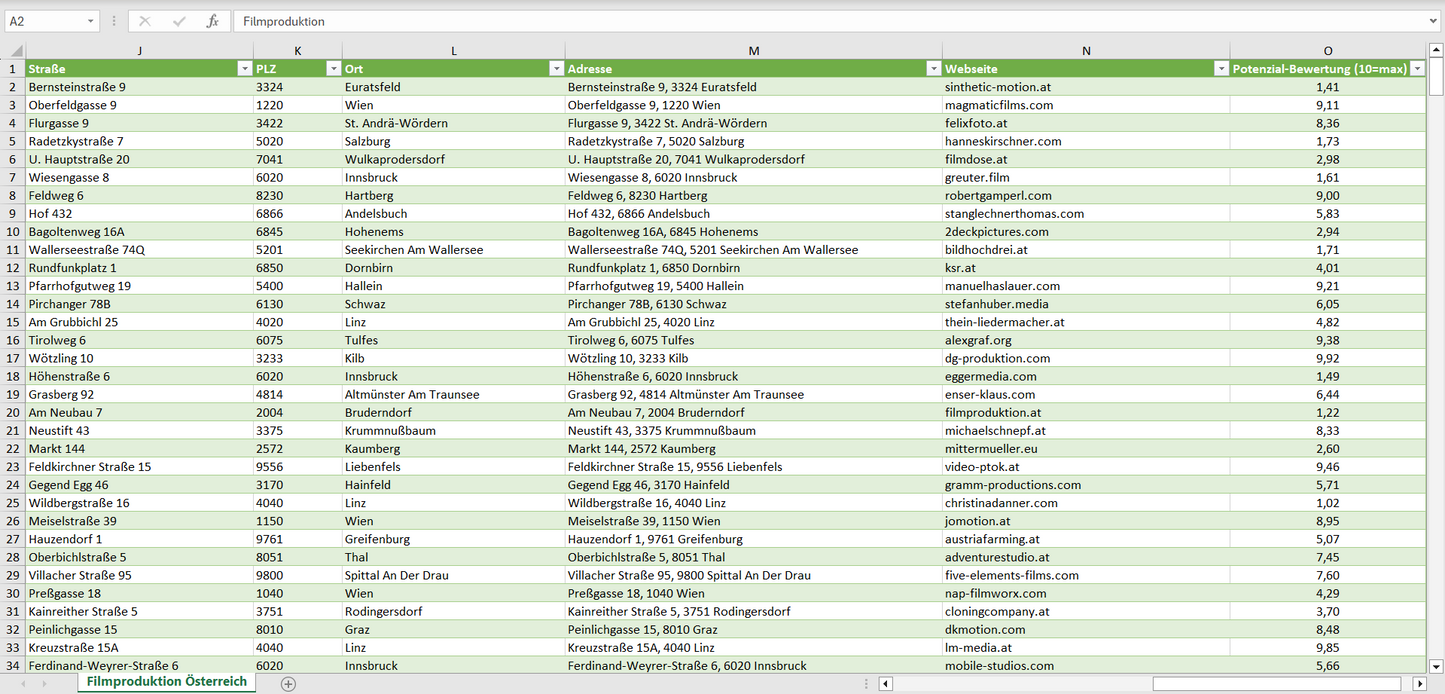Screen dimensions: 1445x694
Task: Click the Select All corner triangle
Action: click(x=13, y=51)
